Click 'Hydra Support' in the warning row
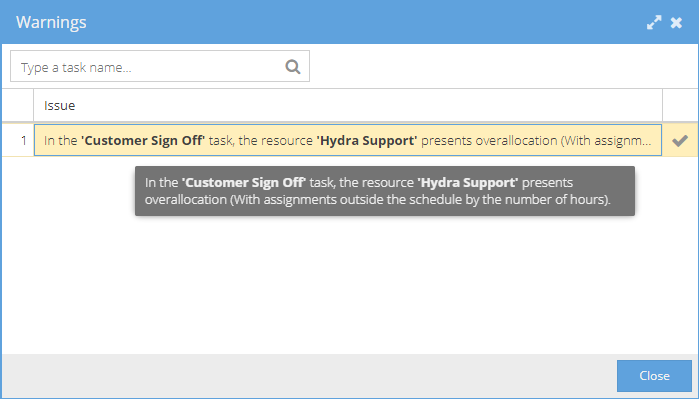Screen dimensions: 699x399 [x=367, y=140]
